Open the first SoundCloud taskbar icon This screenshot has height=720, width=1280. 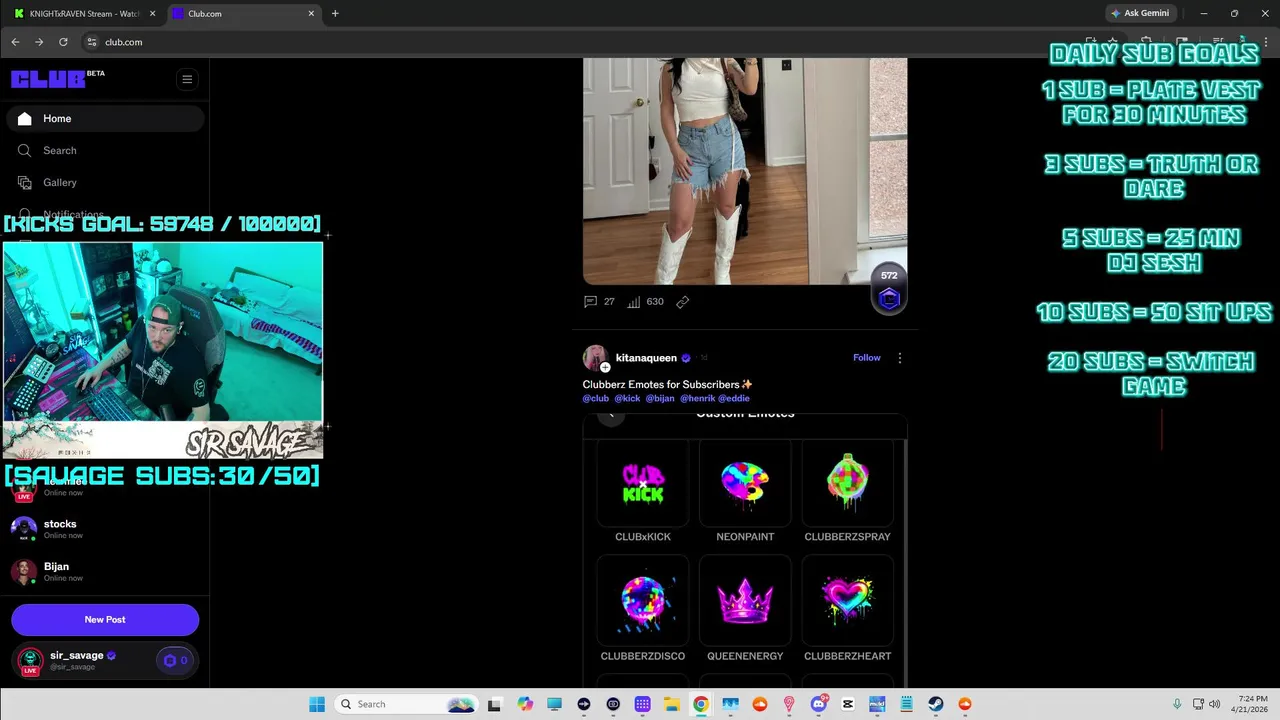pyautogui.click(x=760, y=704)
